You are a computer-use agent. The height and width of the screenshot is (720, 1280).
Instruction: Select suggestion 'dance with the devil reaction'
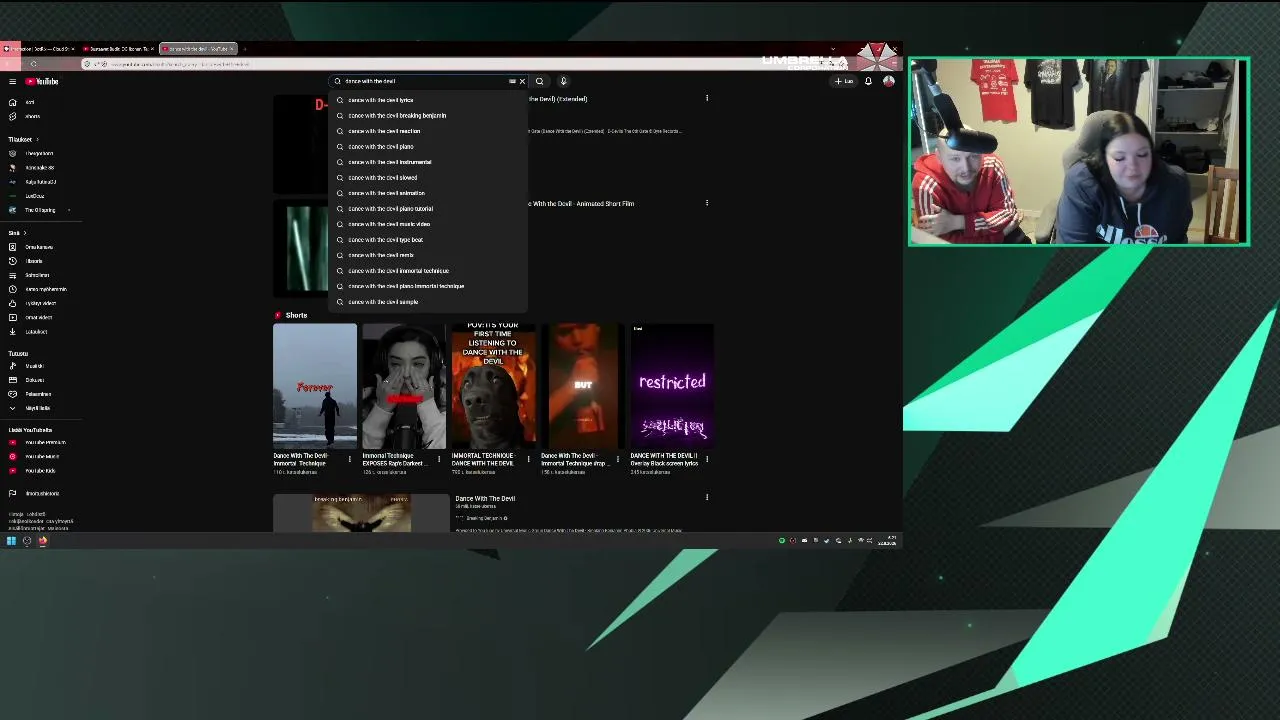(428, 131)
